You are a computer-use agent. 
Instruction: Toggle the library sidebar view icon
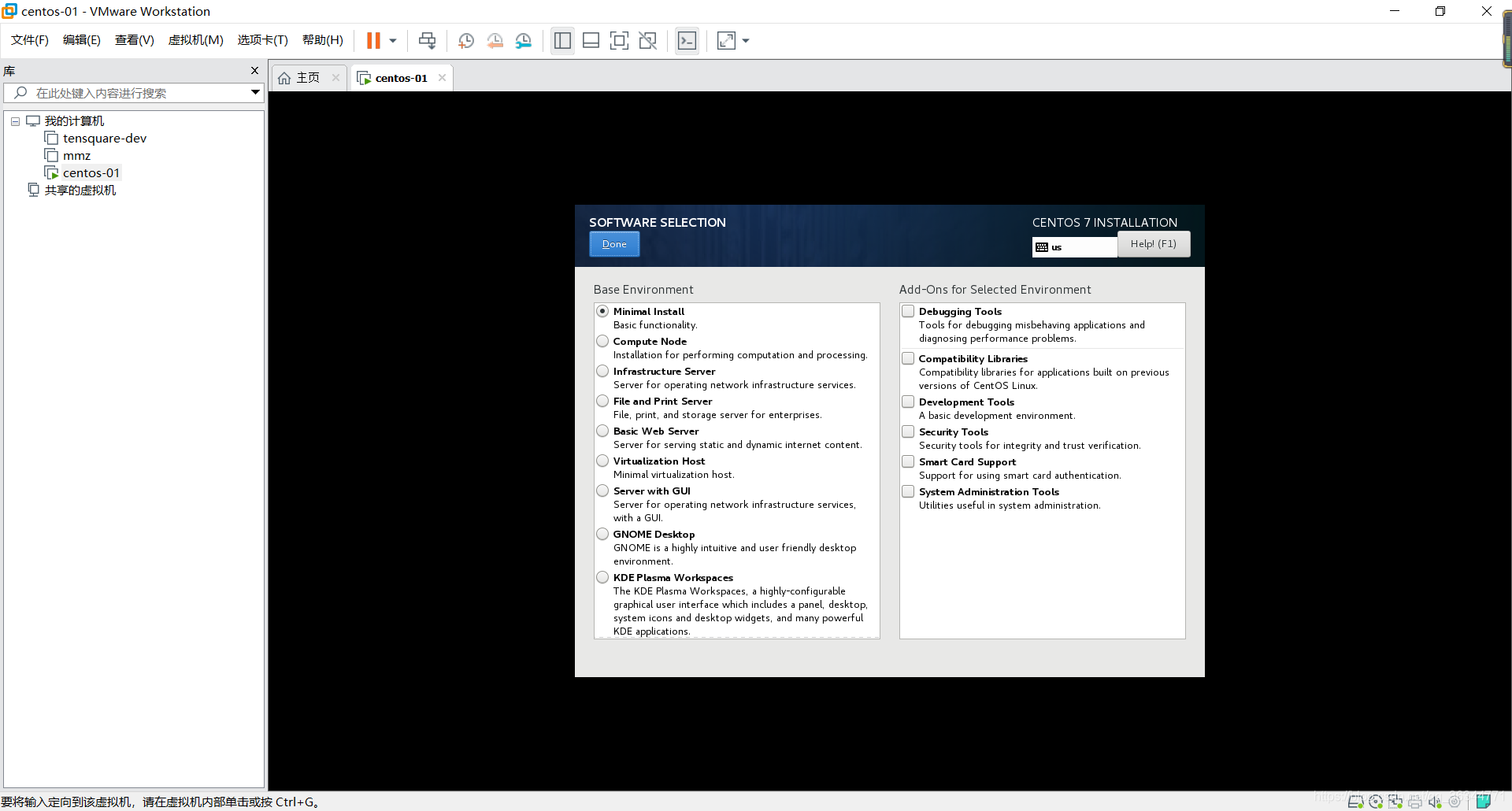point(562,40)
